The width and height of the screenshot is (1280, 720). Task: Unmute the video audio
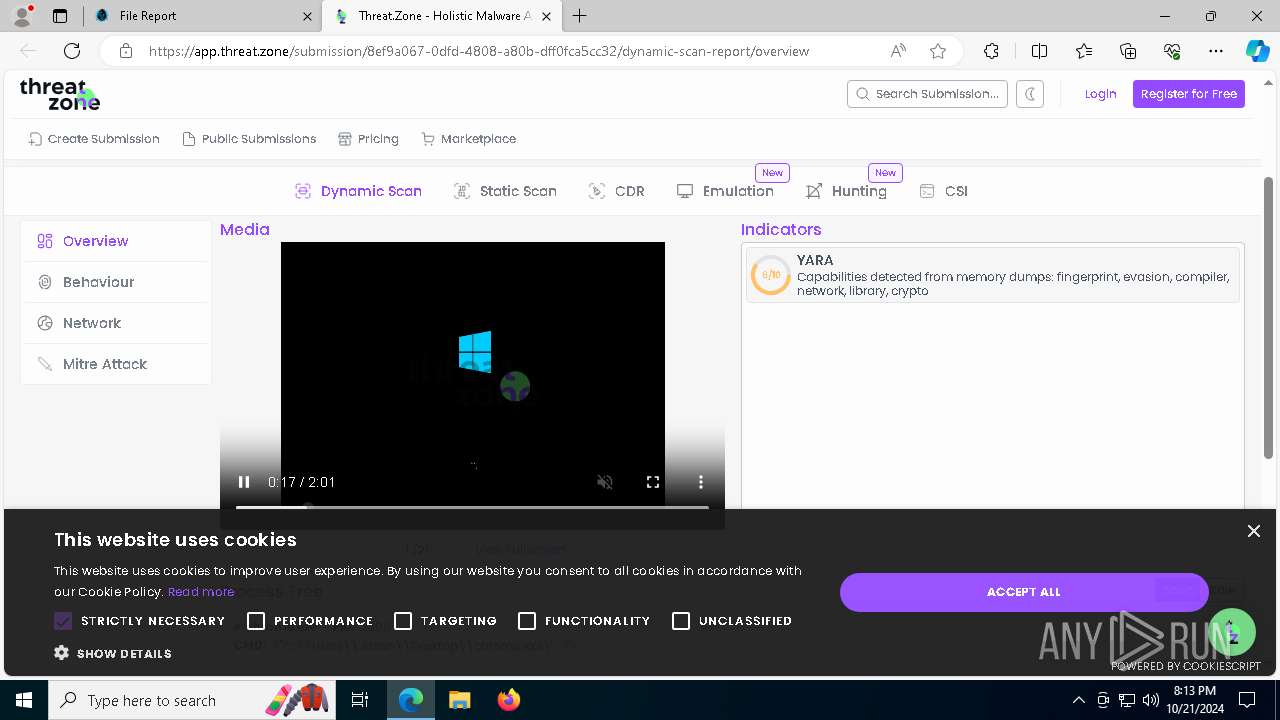605,482
